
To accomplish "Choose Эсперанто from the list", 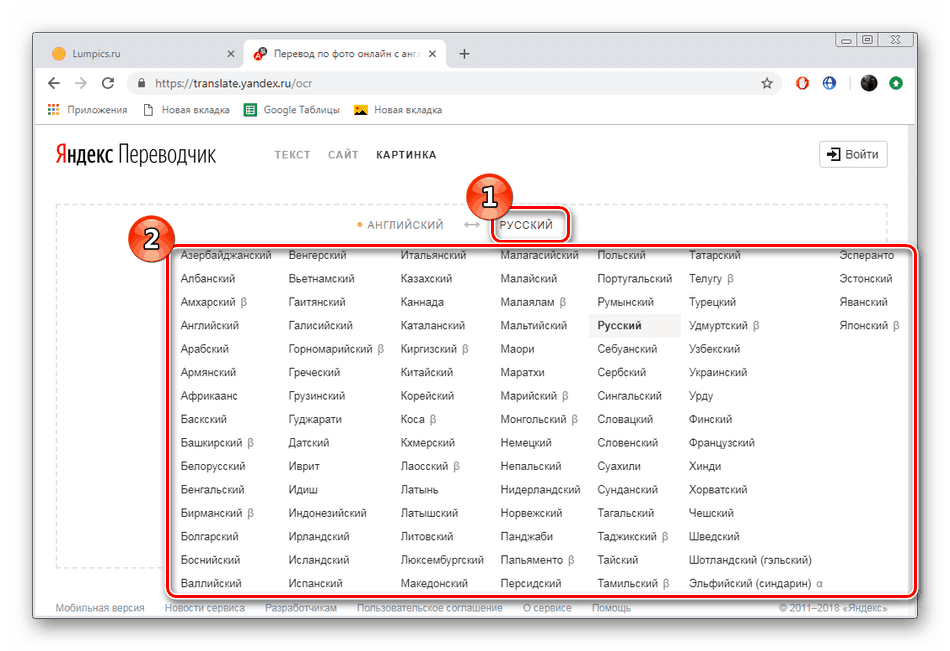I will 866,255.
